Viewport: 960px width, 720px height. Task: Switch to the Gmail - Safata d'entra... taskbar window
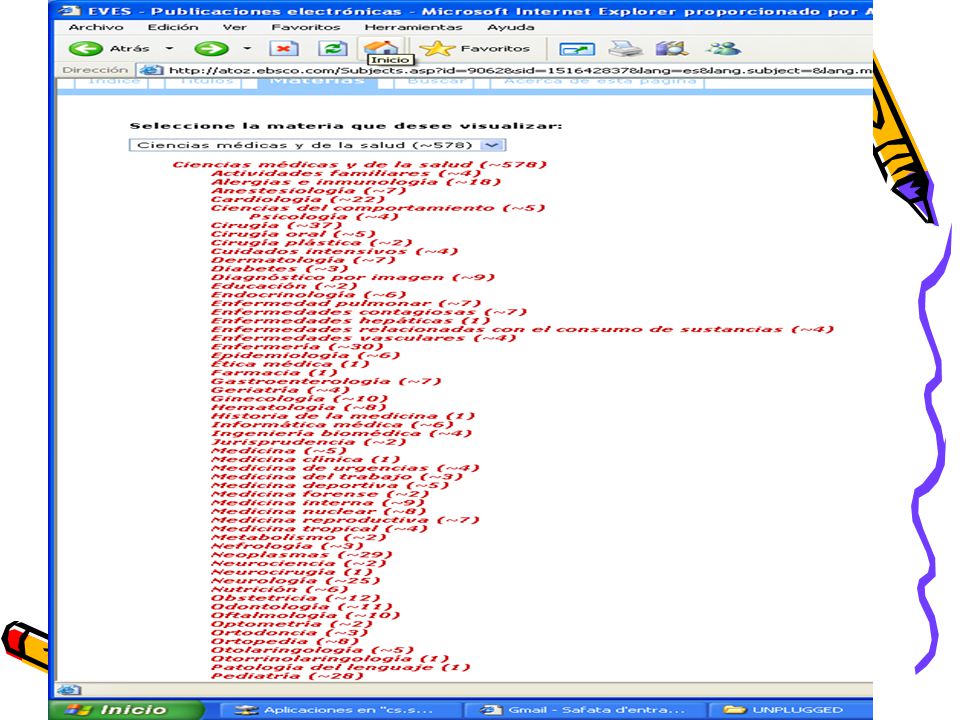[582, 710]
